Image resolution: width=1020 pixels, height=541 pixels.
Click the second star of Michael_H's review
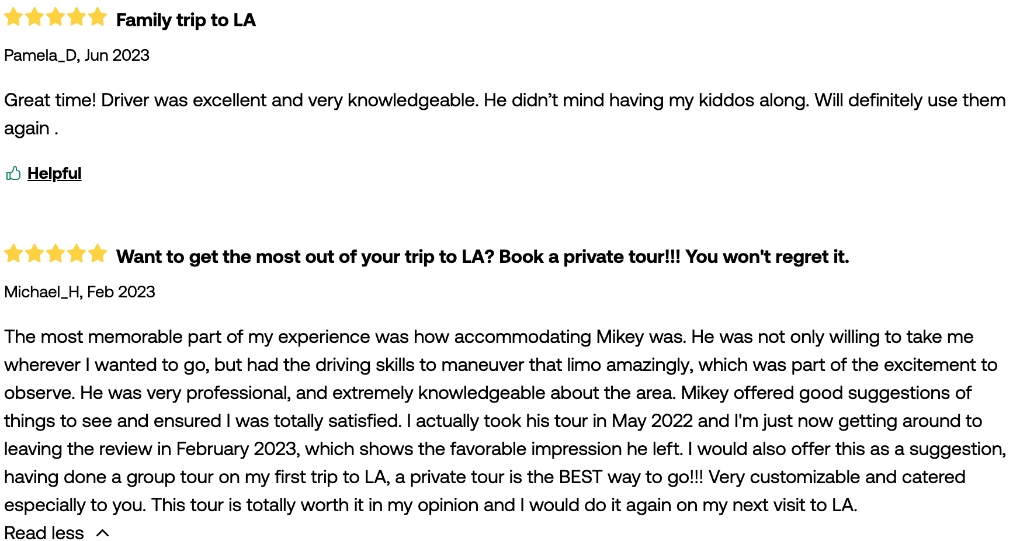pos(34,254)
